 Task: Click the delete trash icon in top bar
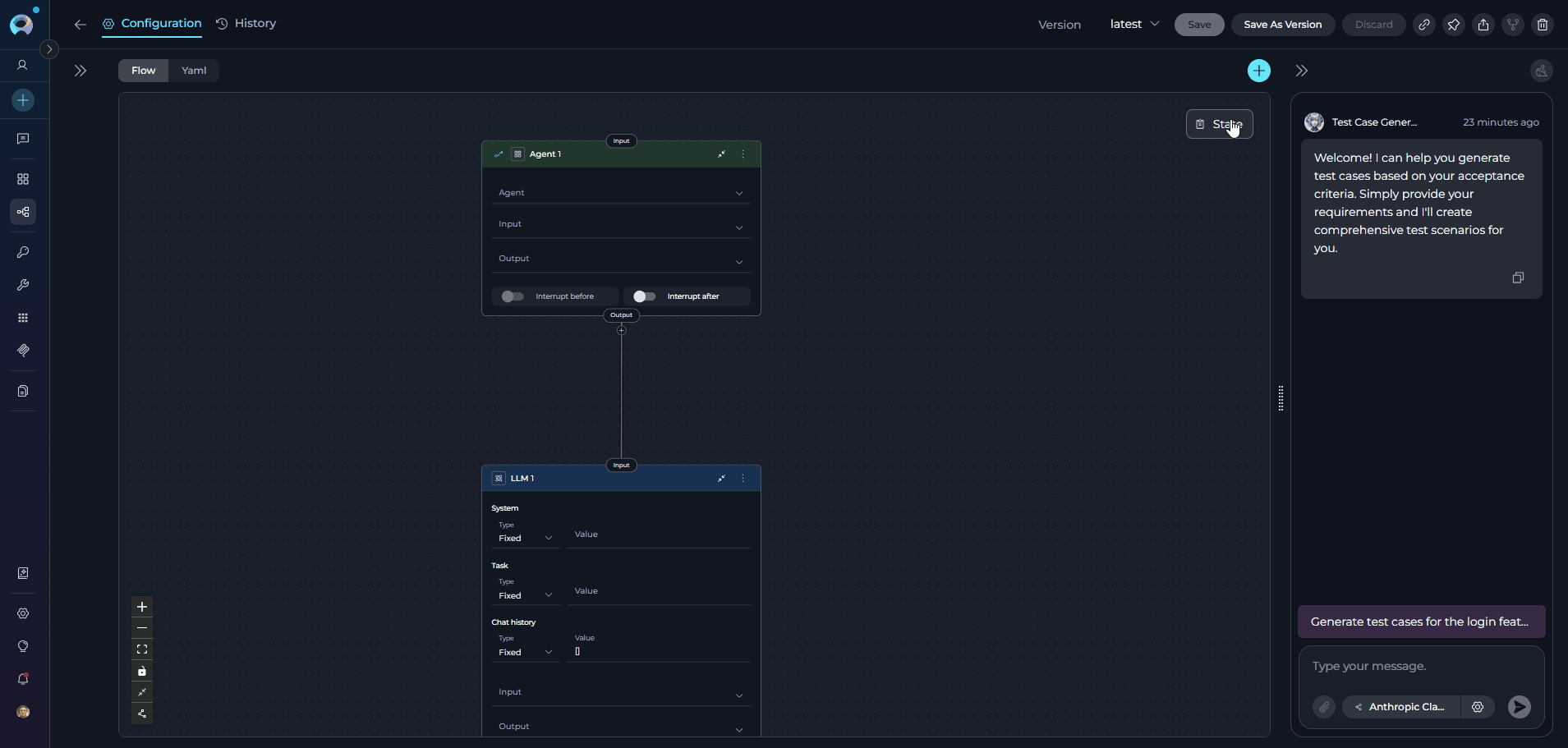[x=1542, y=25]
